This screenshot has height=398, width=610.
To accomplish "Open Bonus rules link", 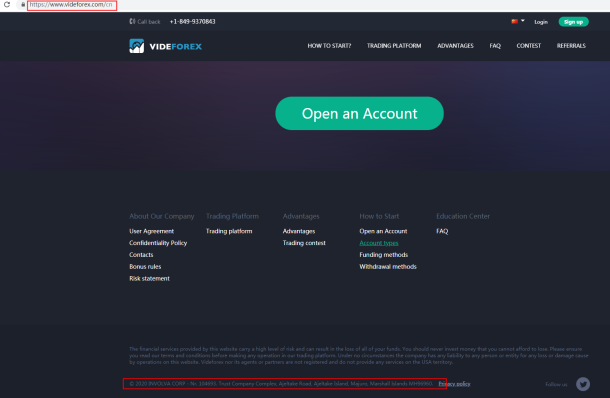I will (x=145, y=267).
